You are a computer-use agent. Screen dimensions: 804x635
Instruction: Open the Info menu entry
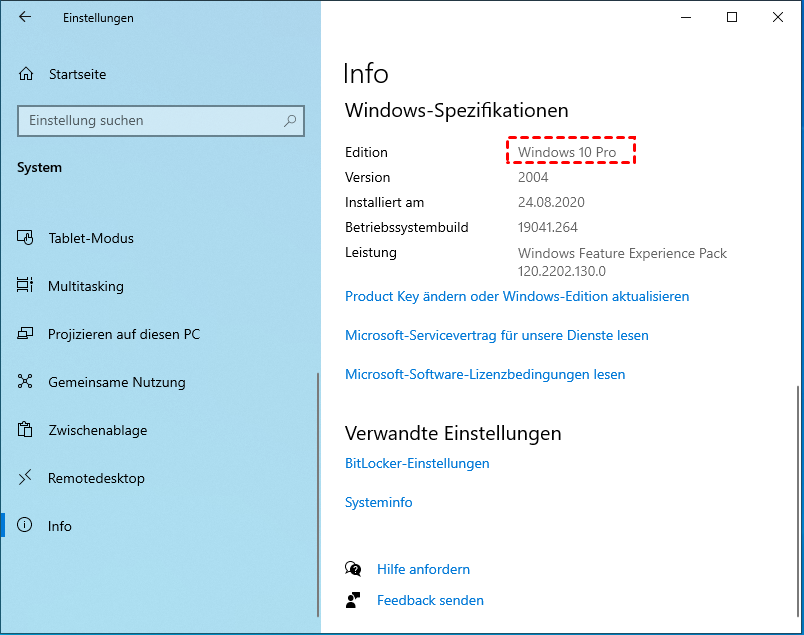click(x=60, y=526)
